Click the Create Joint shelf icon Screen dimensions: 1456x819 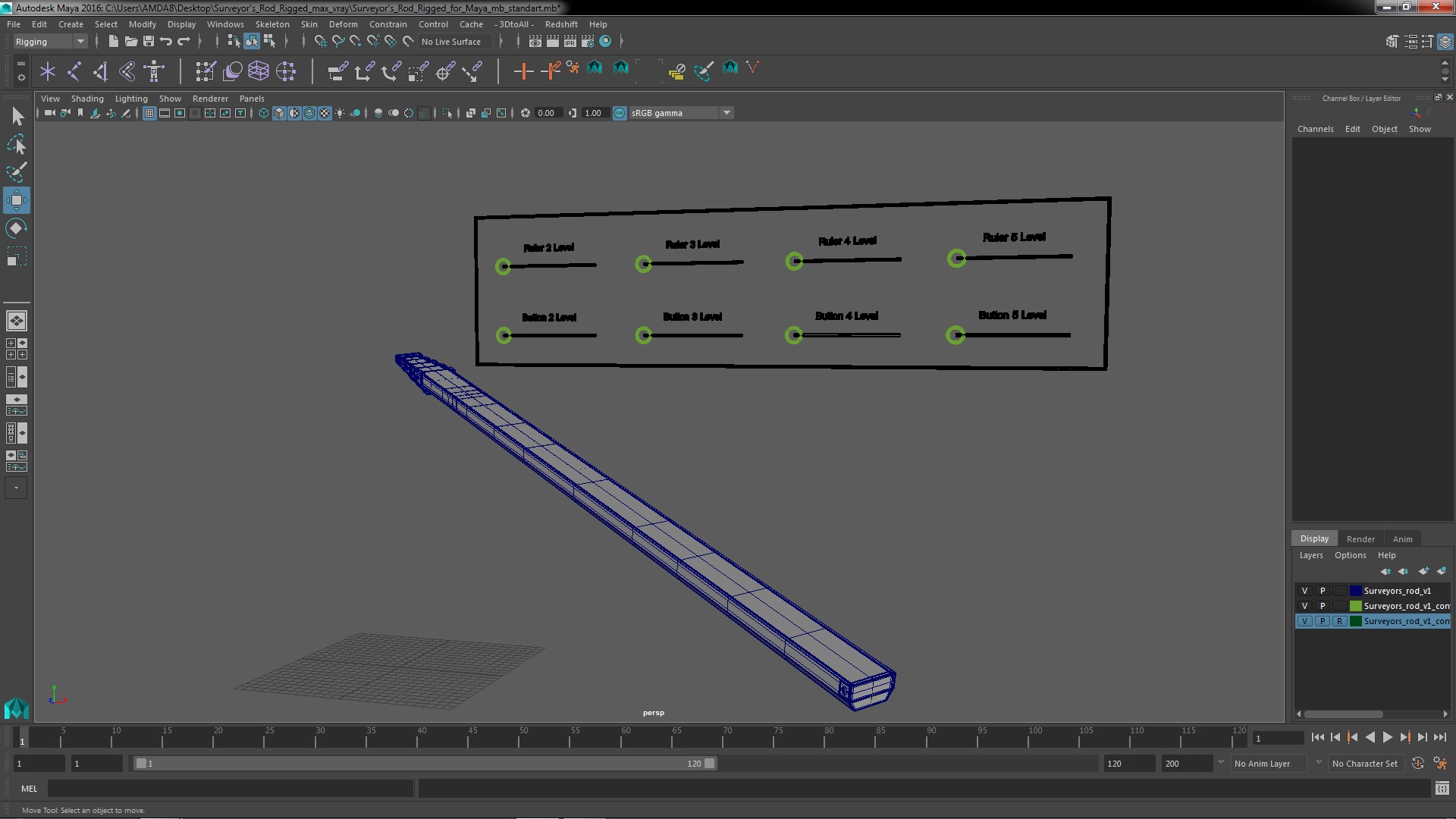pyautogui.click(x=74, y=71)
